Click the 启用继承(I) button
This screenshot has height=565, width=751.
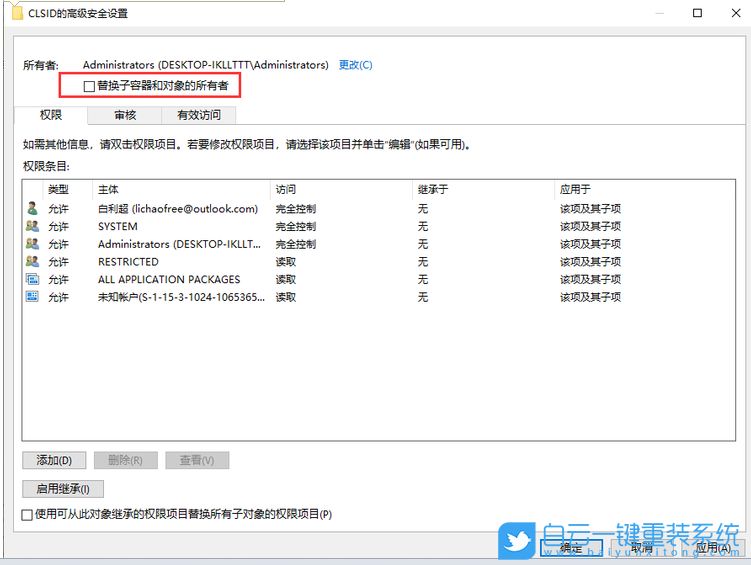(63, 489)
